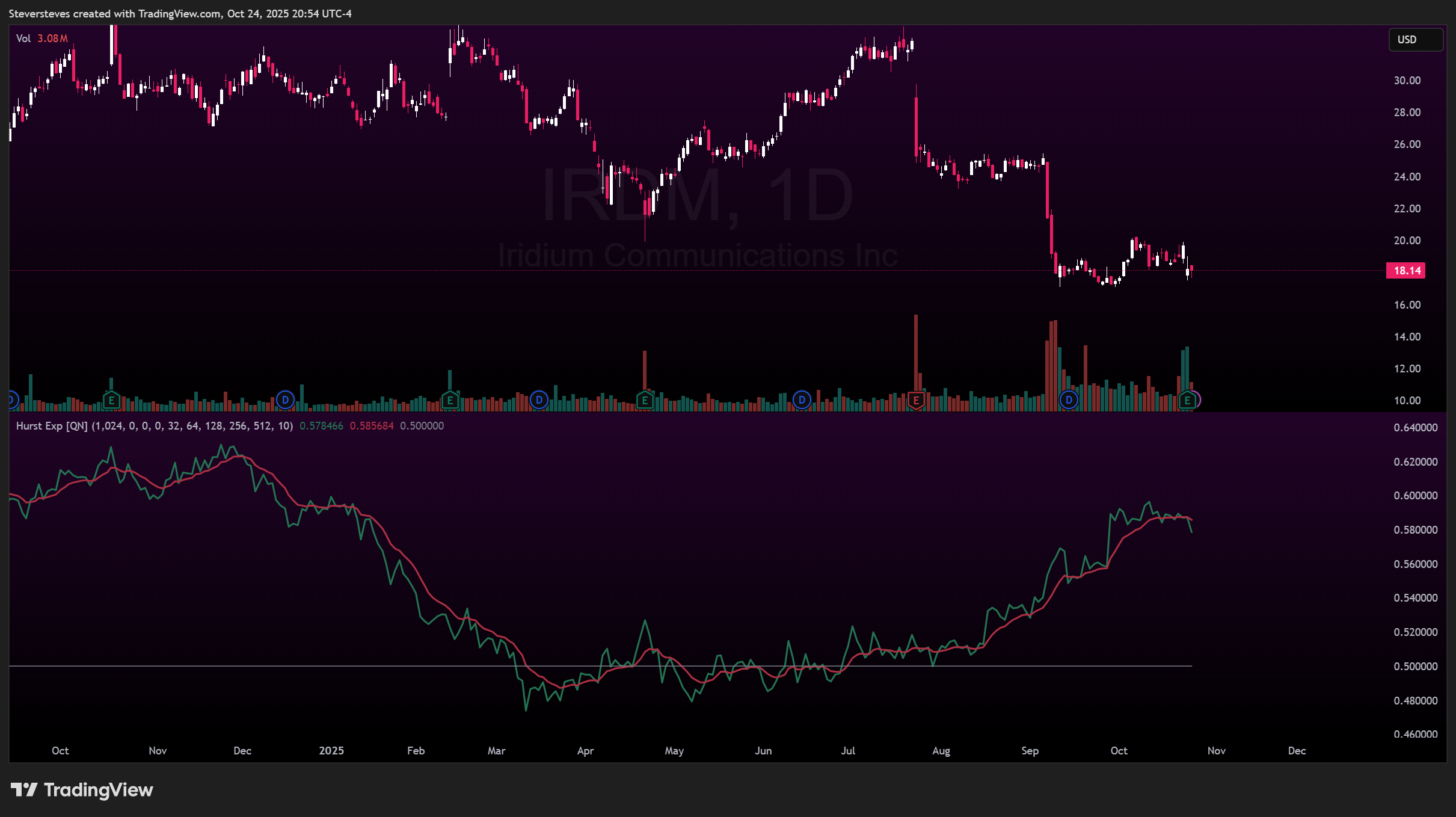This screenshot has height=817, width=1456.
Task: Click the 16.00 price axis label
Action: coord(1407,305)
